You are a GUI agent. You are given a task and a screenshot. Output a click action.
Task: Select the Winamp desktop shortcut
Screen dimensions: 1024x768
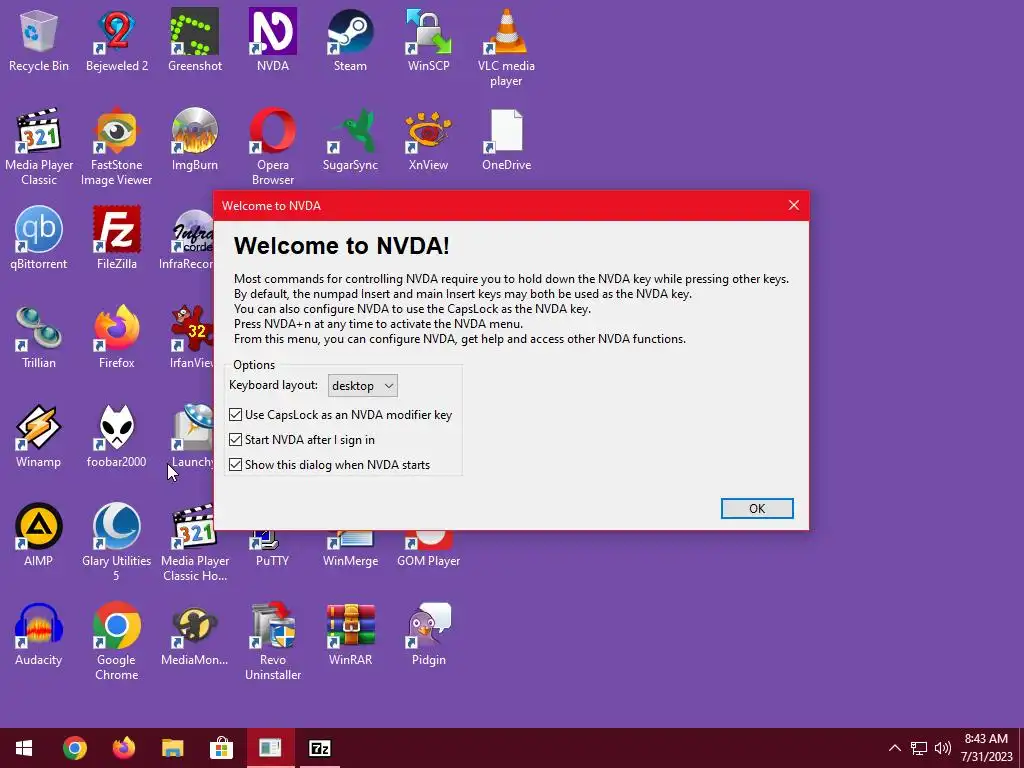[x=39, y=436]
